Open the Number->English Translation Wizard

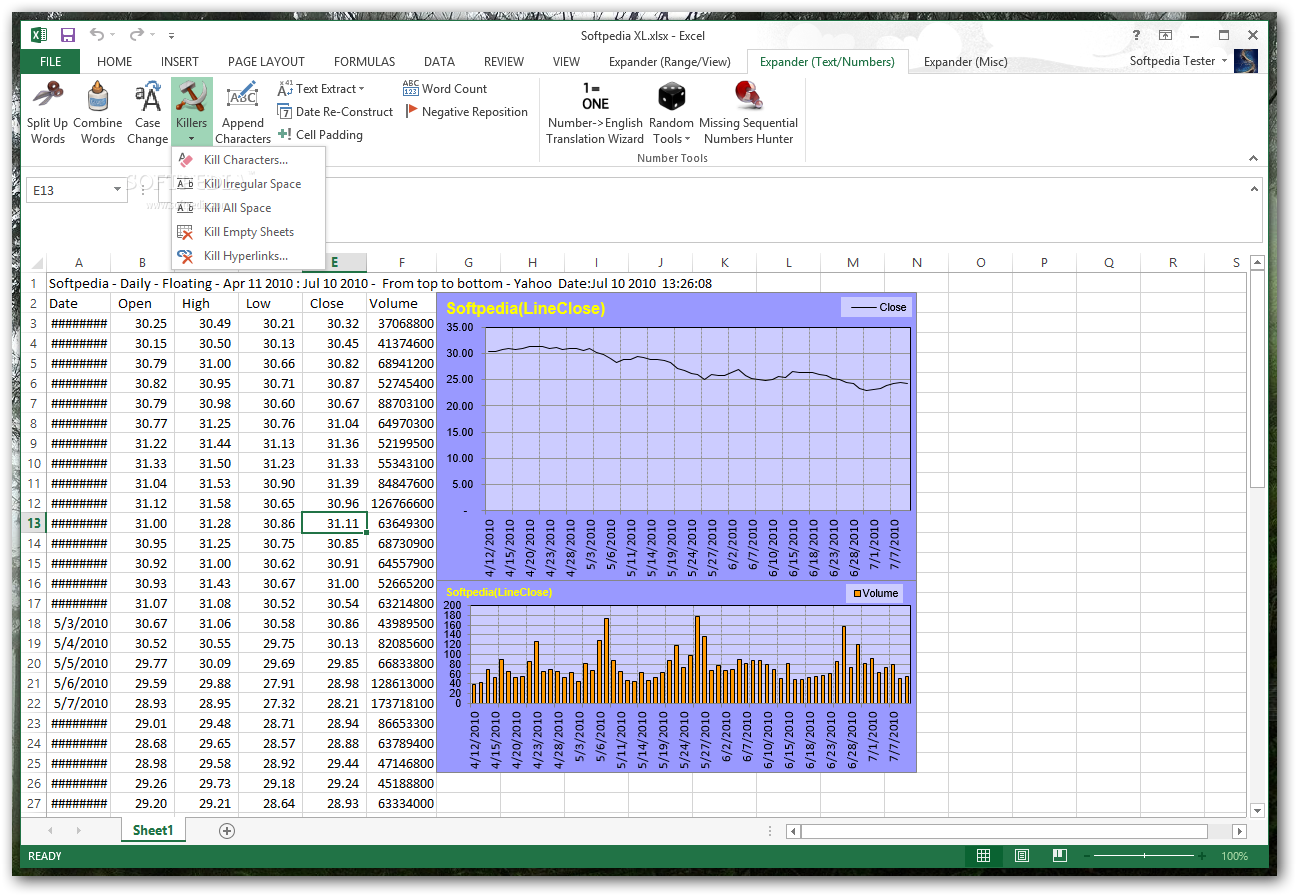[x=595, y=113]
